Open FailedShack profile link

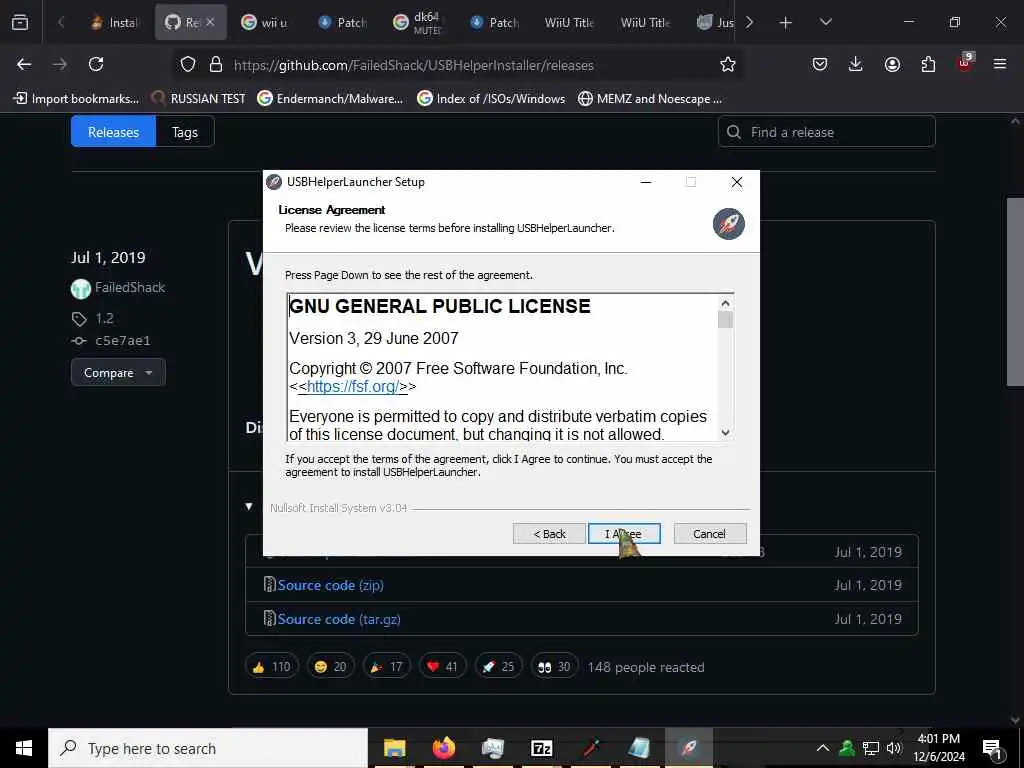point(129,287)
